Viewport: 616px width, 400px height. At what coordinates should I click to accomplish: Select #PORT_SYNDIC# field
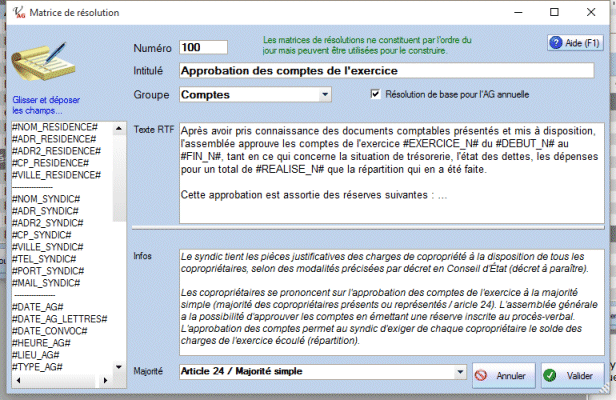point(48,271)
